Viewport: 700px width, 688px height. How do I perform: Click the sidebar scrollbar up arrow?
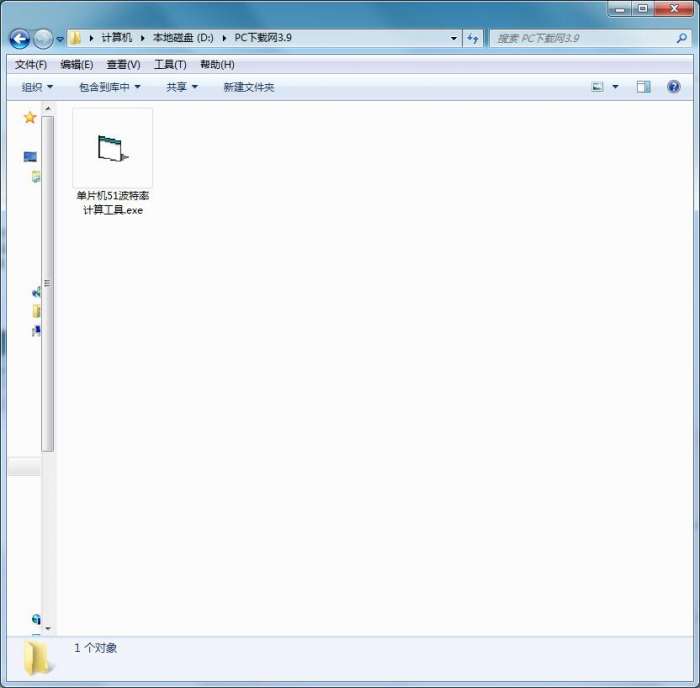pyautogui.click(x=48, y=108)
